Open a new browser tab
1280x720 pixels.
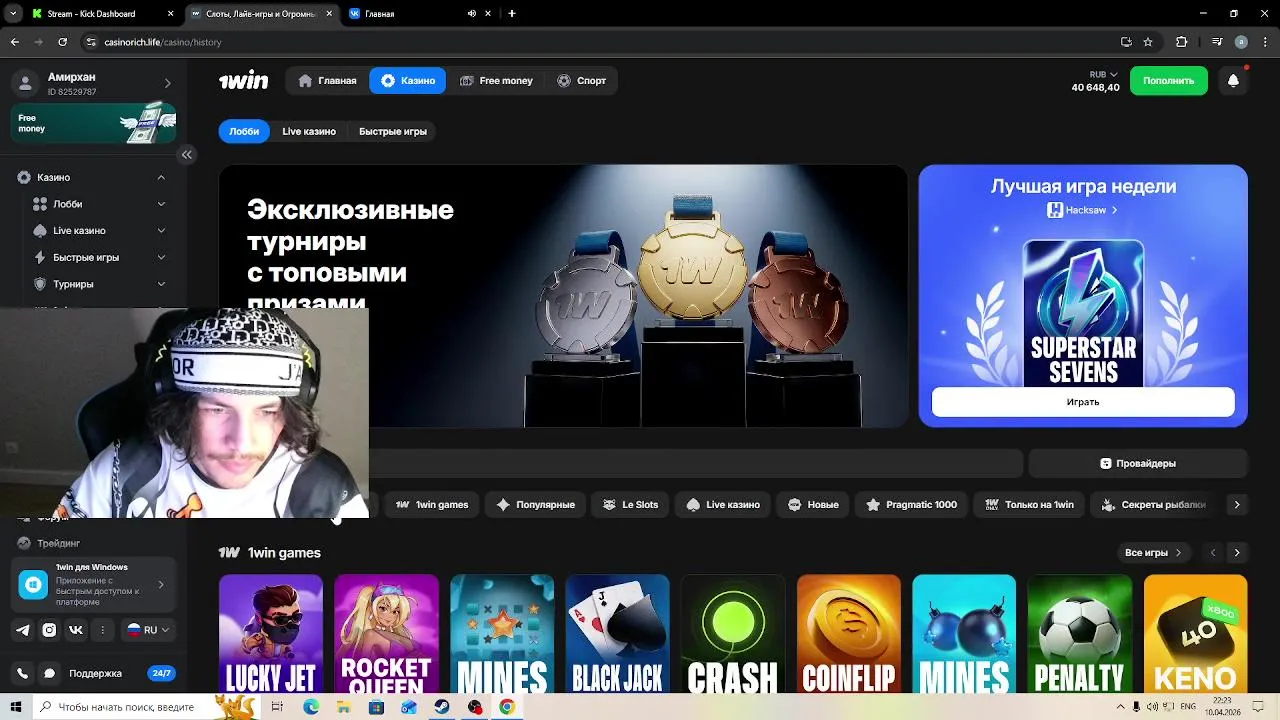click(512, 14)
